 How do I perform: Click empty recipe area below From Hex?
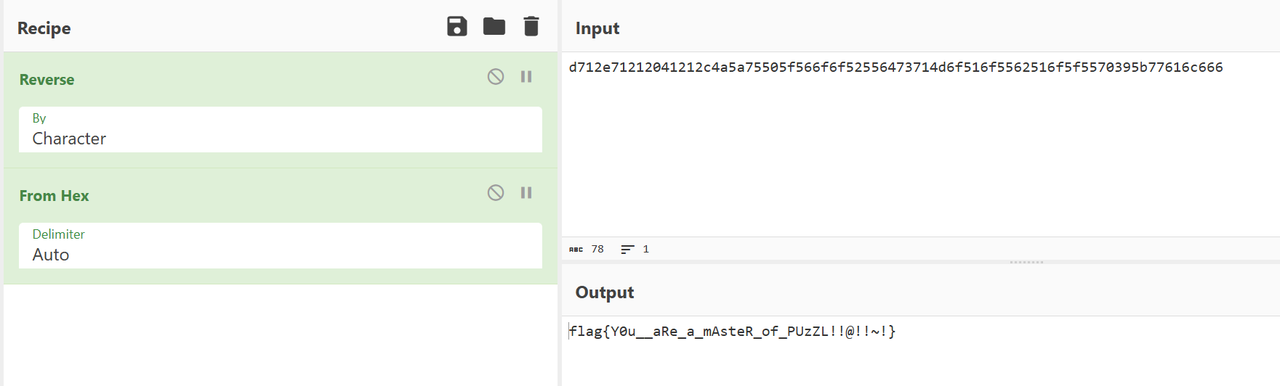[280, 335]
